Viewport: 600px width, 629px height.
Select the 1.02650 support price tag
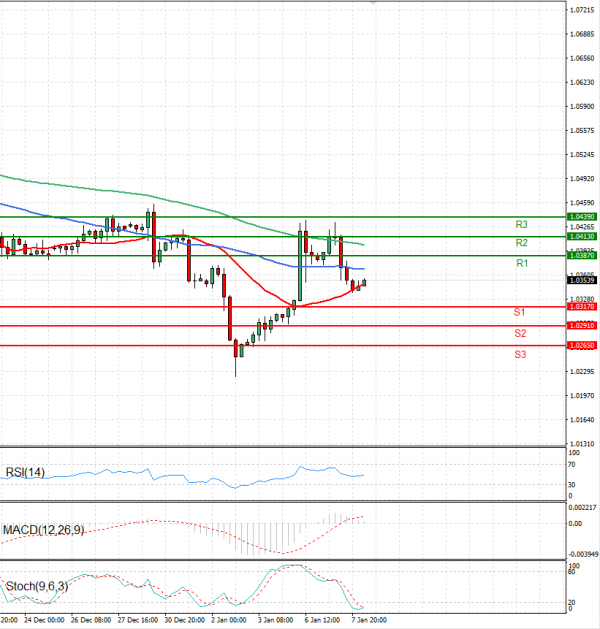582,345
